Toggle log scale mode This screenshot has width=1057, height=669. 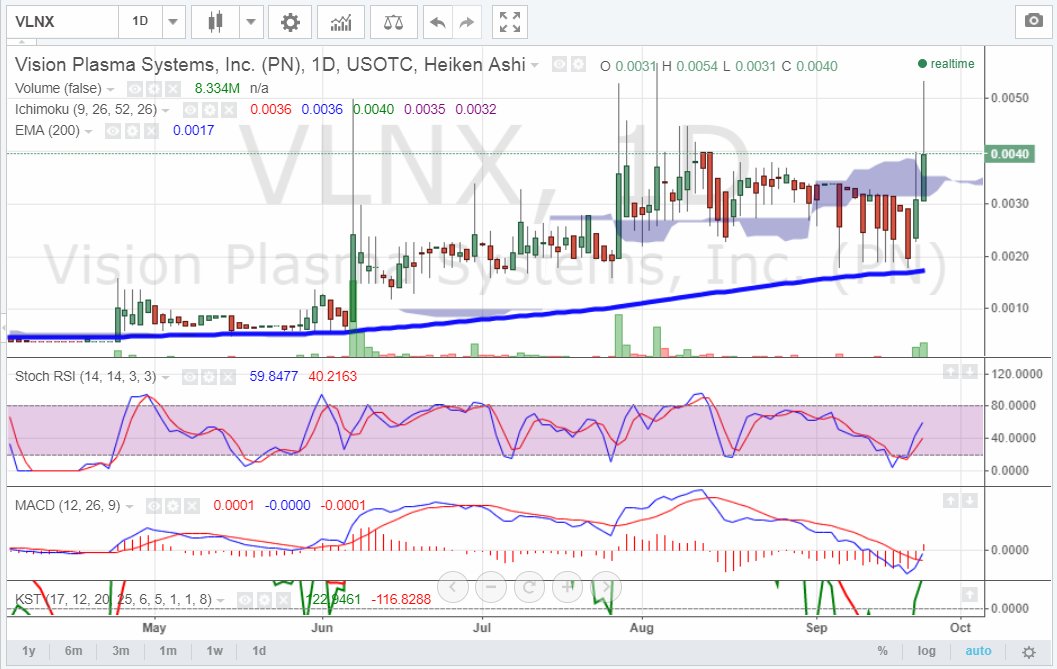[x=927, y=651]
